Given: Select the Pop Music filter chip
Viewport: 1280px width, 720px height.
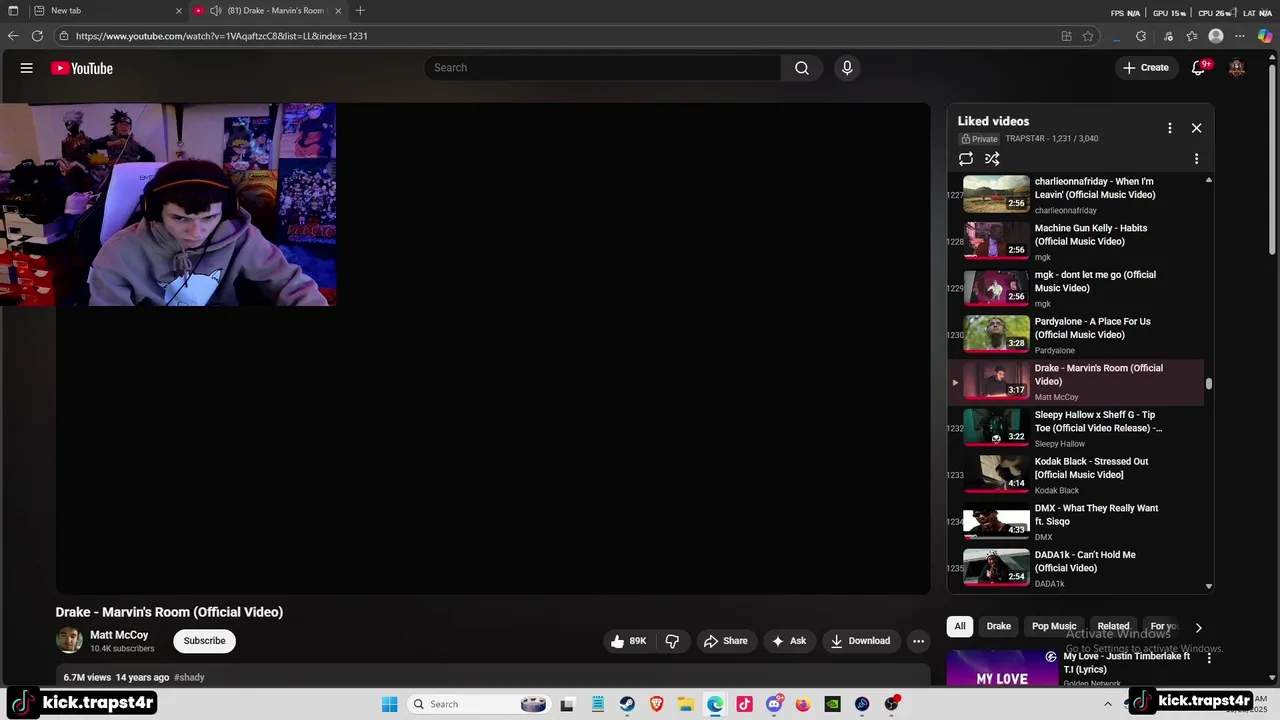Looking at the screenshot, I should [x=1054, y=626].
